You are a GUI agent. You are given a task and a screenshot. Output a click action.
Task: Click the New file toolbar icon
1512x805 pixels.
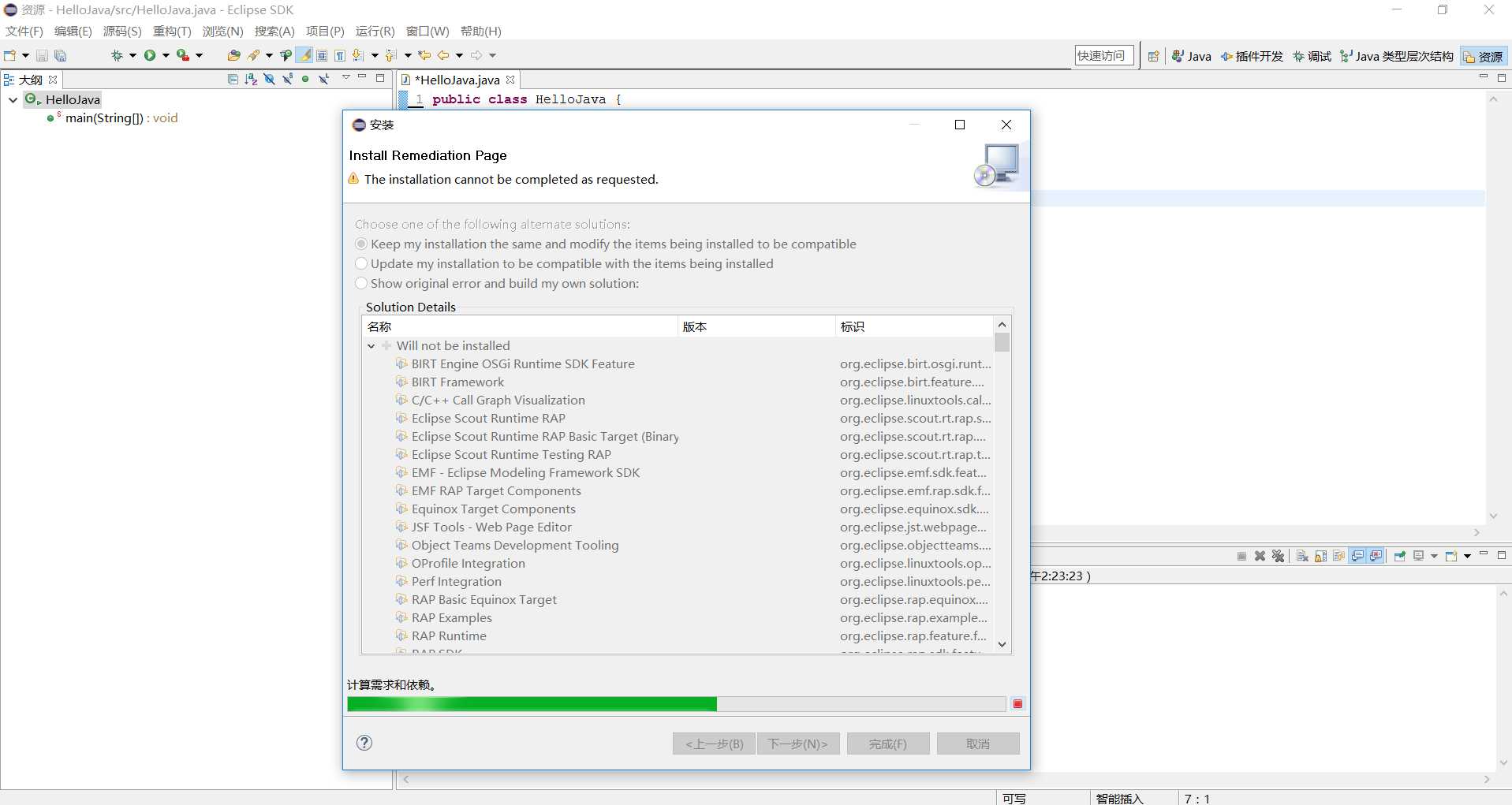(x=10, y=55)
